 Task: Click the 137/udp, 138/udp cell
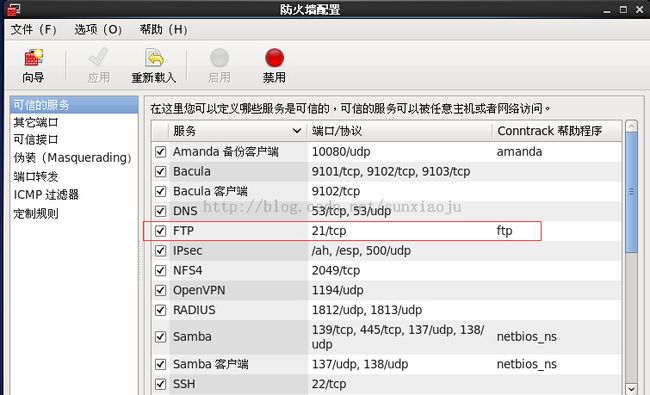[360, 364]
